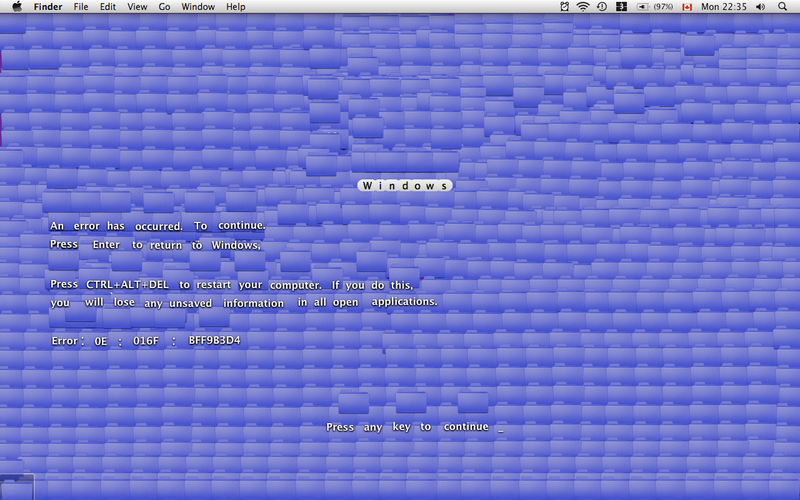Viewport: 800px width, 500px height.
Task: Select the folder named "this,"
Action: click(402, 285)
